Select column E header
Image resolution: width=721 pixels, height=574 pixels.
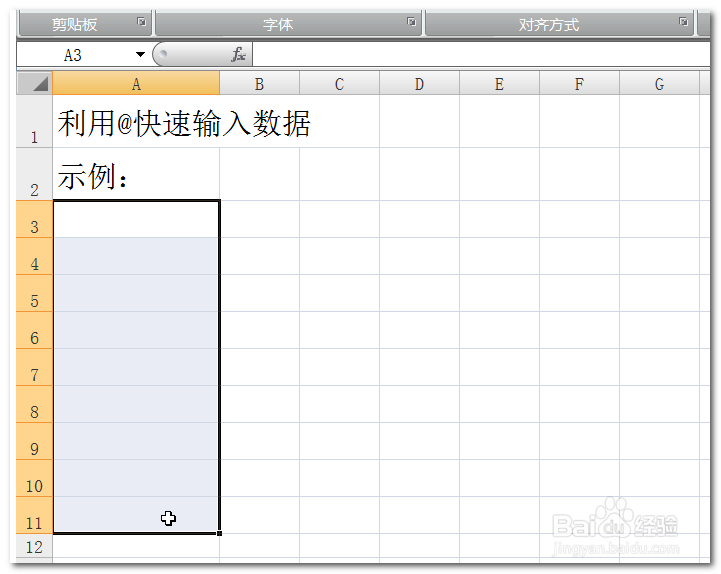click(499, 84)
